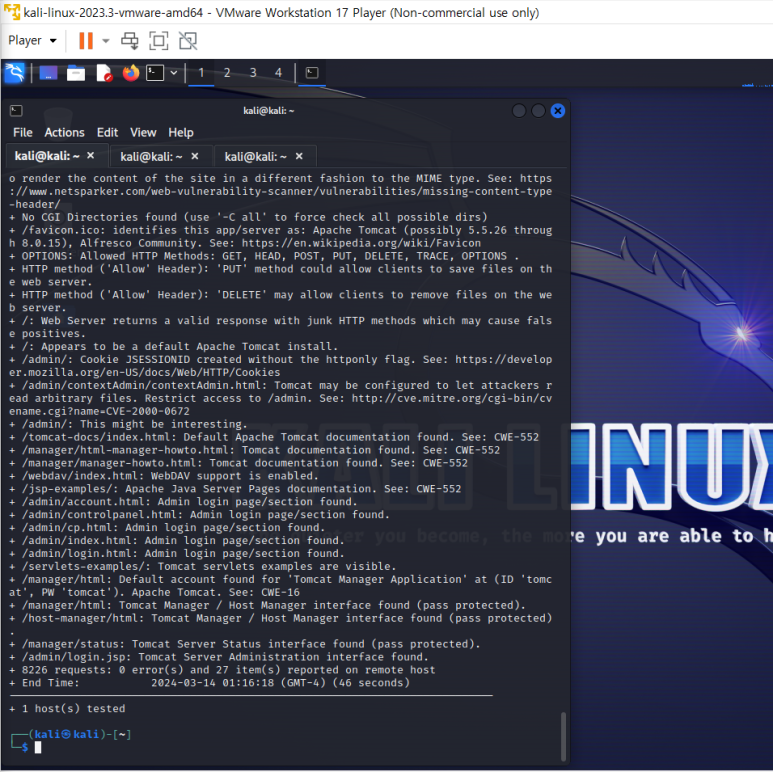Open the VMware Player menu
The width and height of the screenshot is (773, 772).
coord(32,40)
